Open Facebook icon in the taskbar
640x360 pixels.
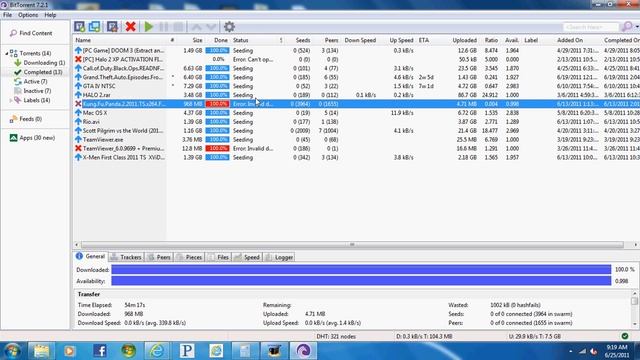[x=100, y=351]
